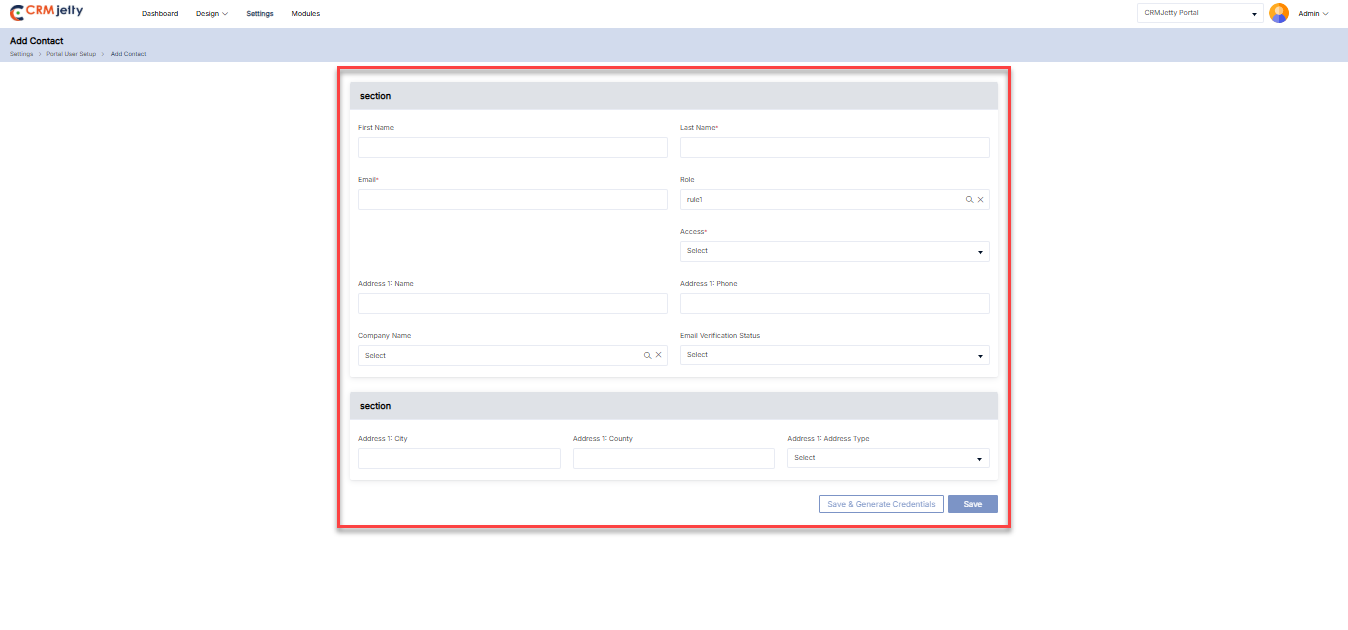Select the Address 1: City field
The height and width of the screenshot is (630, 1348).
459,458
